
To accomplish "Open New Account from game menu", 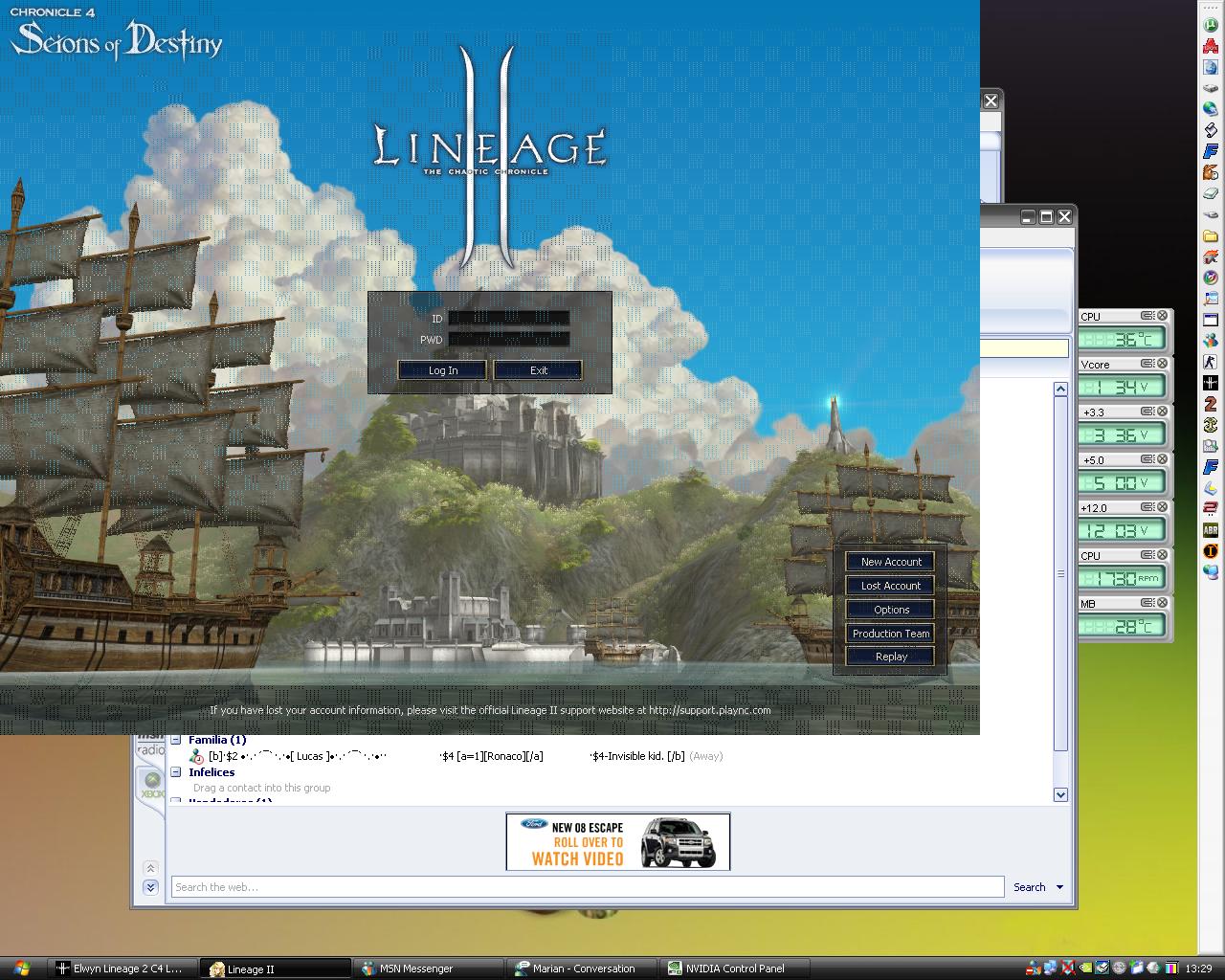I will tap(891, 562).
